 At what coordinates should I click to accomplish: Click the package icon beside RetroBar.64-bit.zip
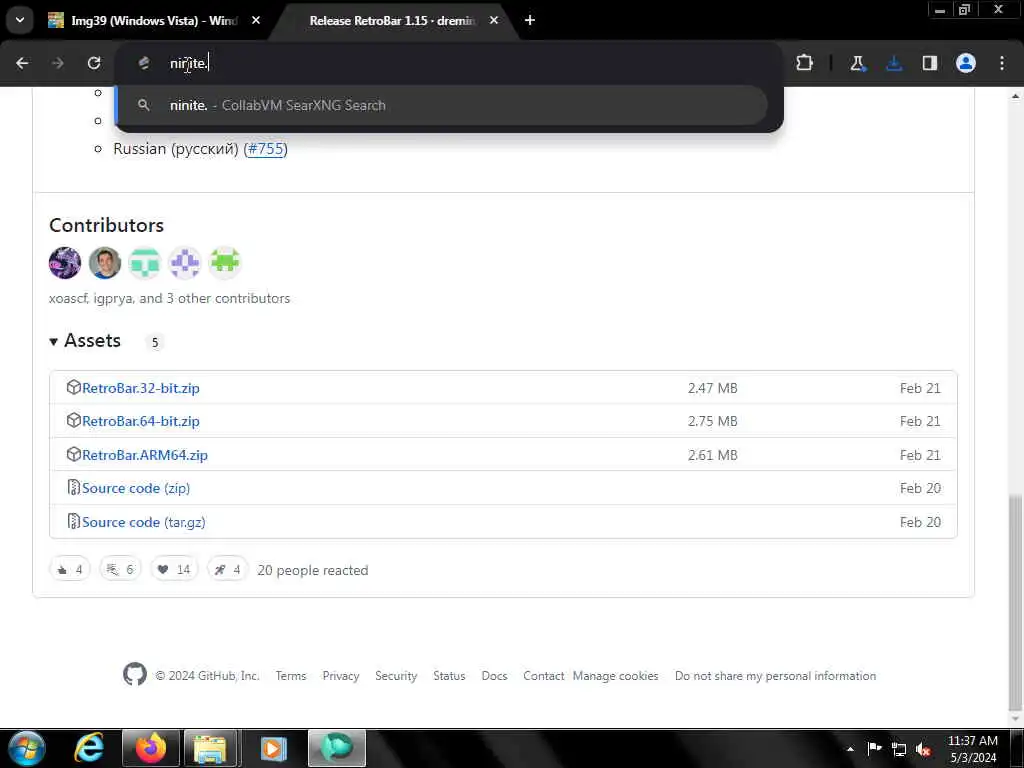pyautogui.click(x=74, y=421)
